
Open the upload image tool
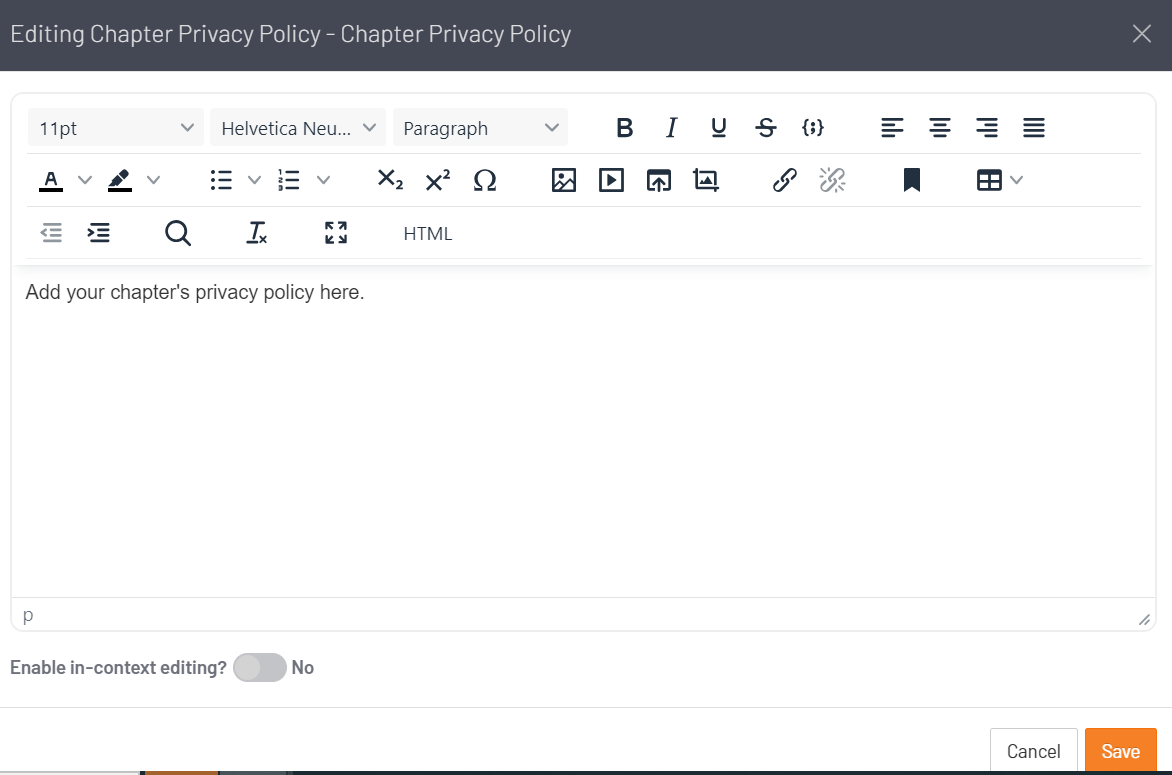pos(659,180)
